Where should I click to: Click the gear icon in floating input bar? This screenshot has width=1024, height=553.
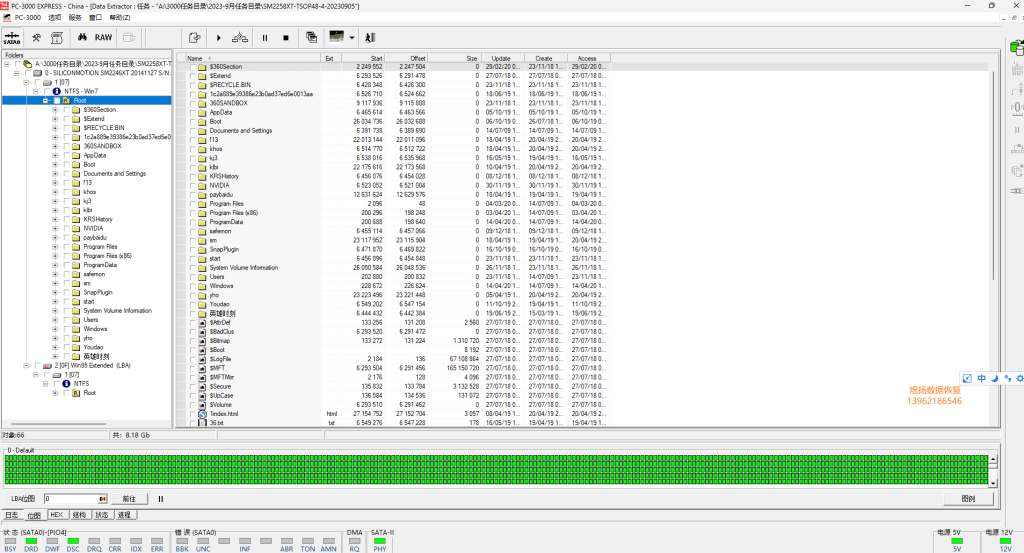pyautogui.click(x=1019, y=378)
